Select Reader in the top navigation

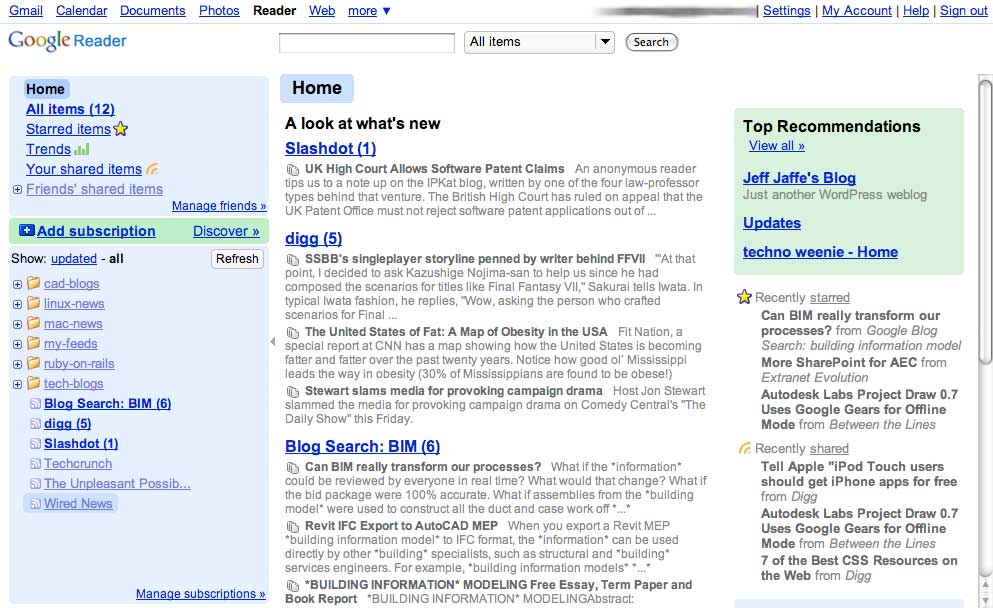274,11
